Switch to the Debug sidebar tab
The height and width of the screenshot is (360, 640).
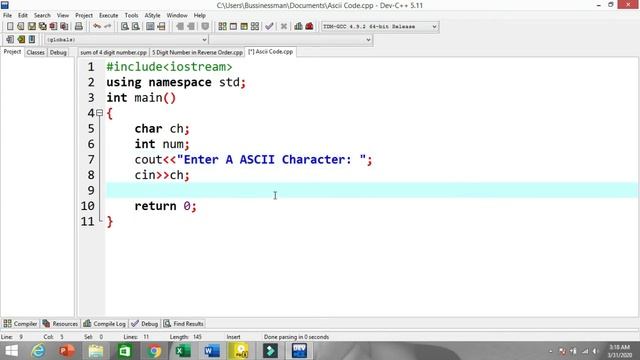[x=58, y=52]
